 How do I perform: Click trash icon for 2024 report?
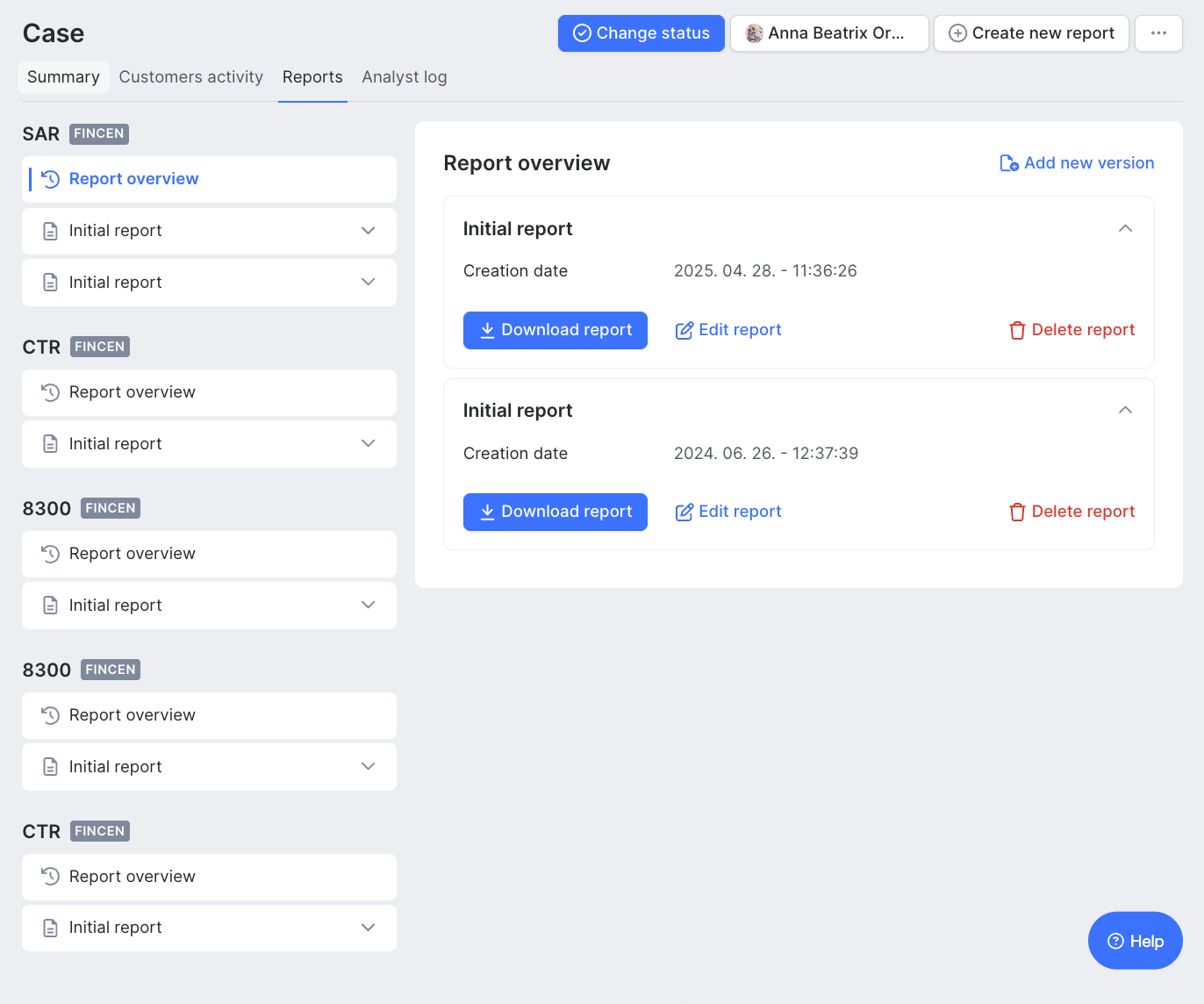[1017, 512]
